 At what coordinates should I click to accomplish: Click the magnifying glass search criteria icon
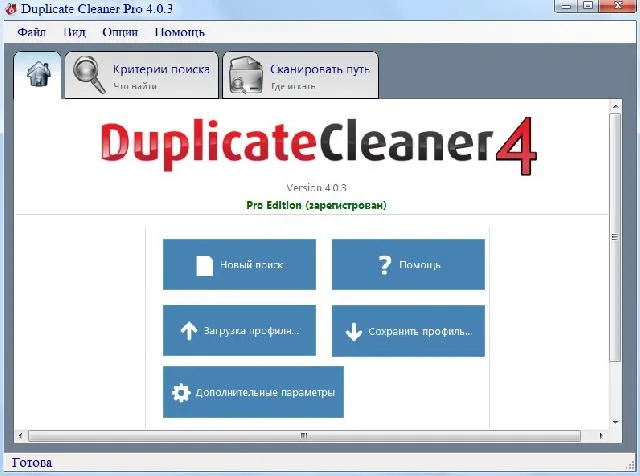click(89, 75)
